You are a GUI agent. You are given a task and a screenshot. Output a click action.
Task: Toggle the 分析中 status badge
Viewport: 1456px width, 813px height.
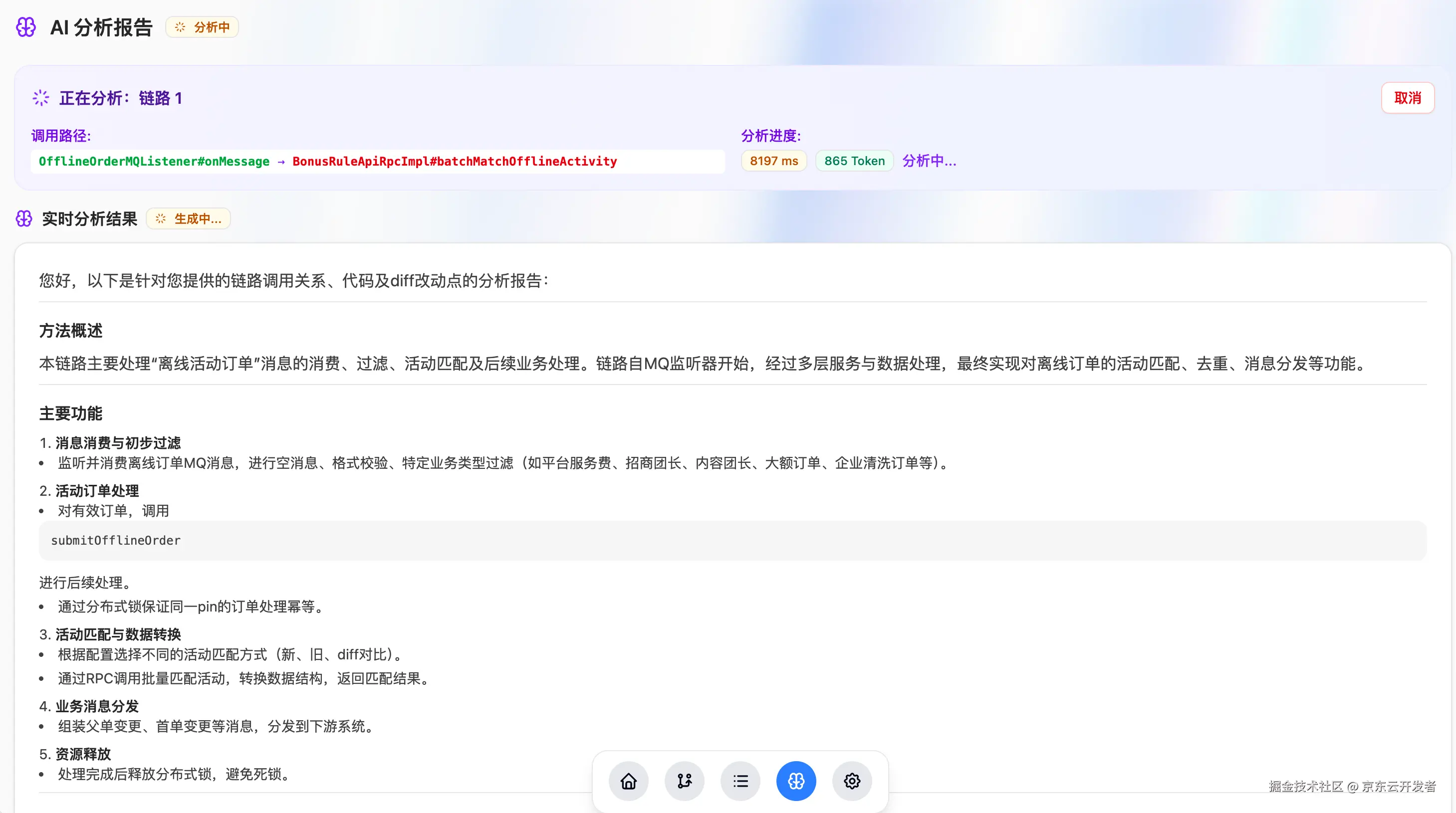coord(202,26)
